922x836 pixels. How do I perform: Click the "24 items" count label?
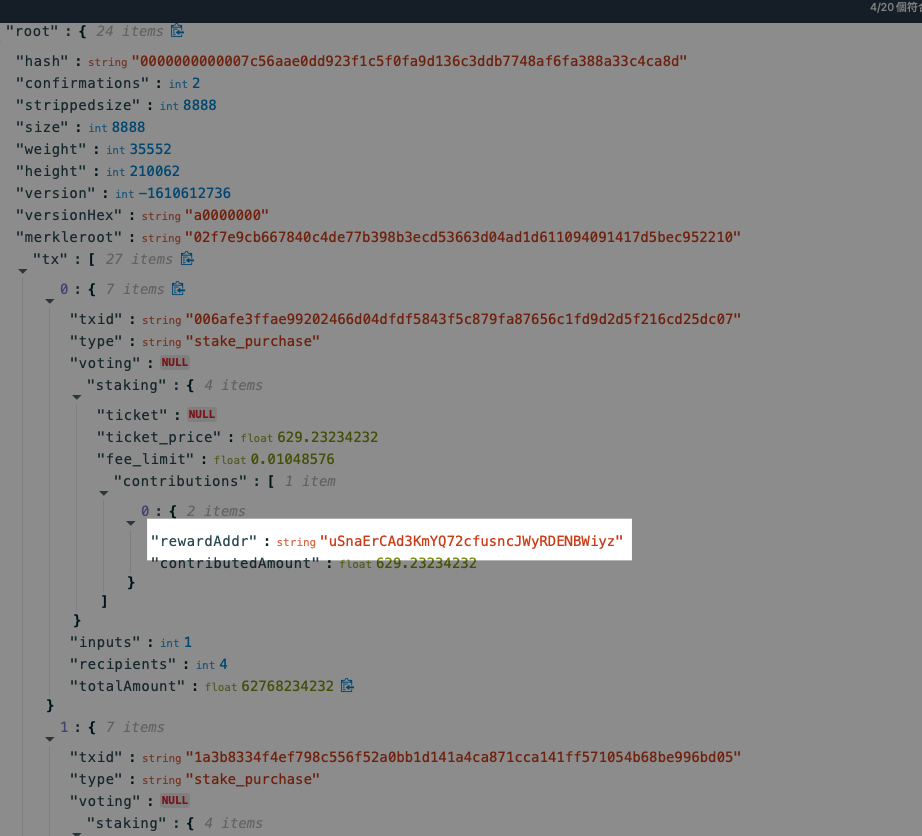point(129,31)
